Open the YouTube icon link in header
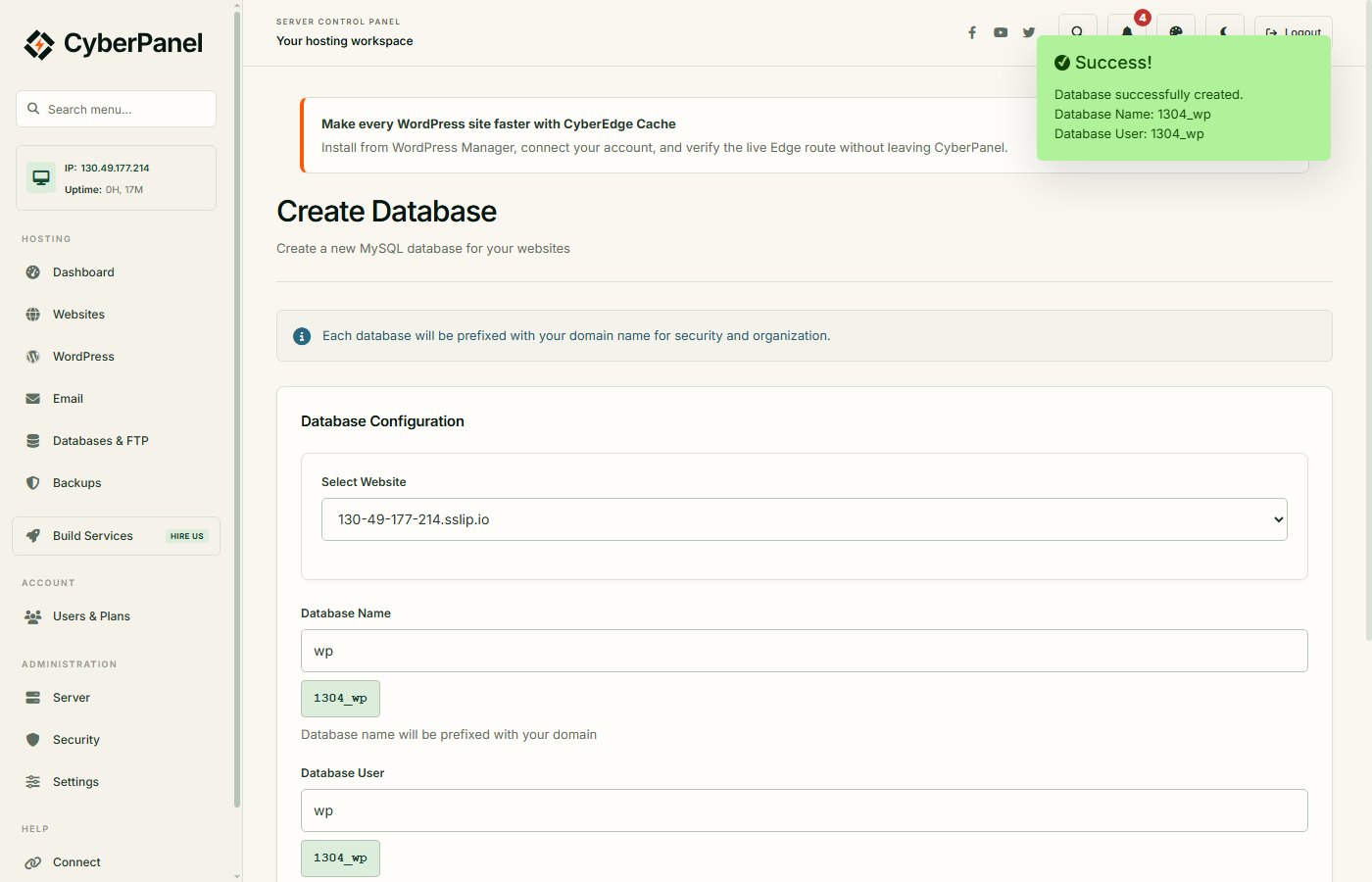 click(x=1001, y=32)
